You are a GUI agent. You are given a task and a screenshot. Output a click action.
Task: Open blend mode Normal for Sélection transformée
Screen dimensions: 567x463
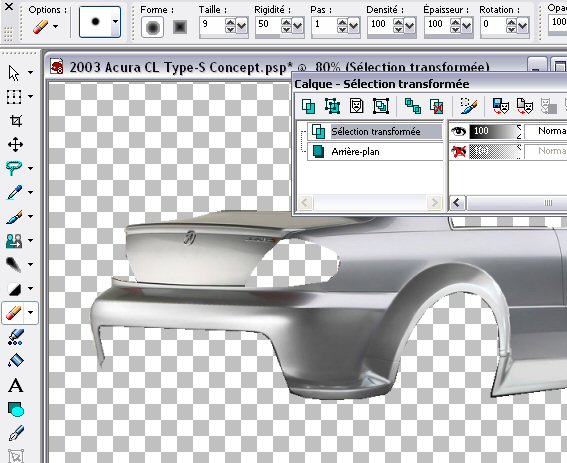pos(546,131)
